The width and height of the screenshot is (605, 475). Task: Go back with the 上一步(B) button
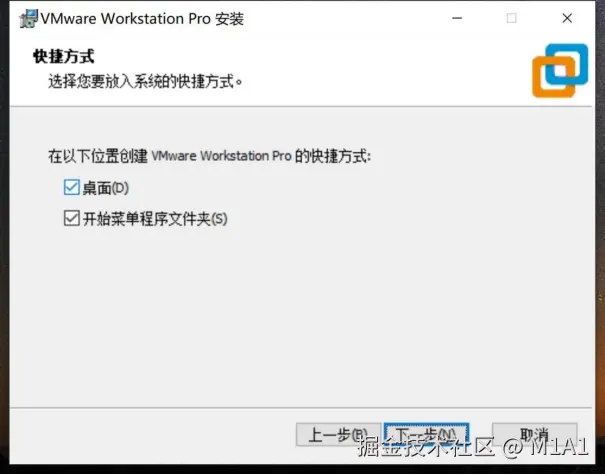pyautogui.click(x=338, y=435)
